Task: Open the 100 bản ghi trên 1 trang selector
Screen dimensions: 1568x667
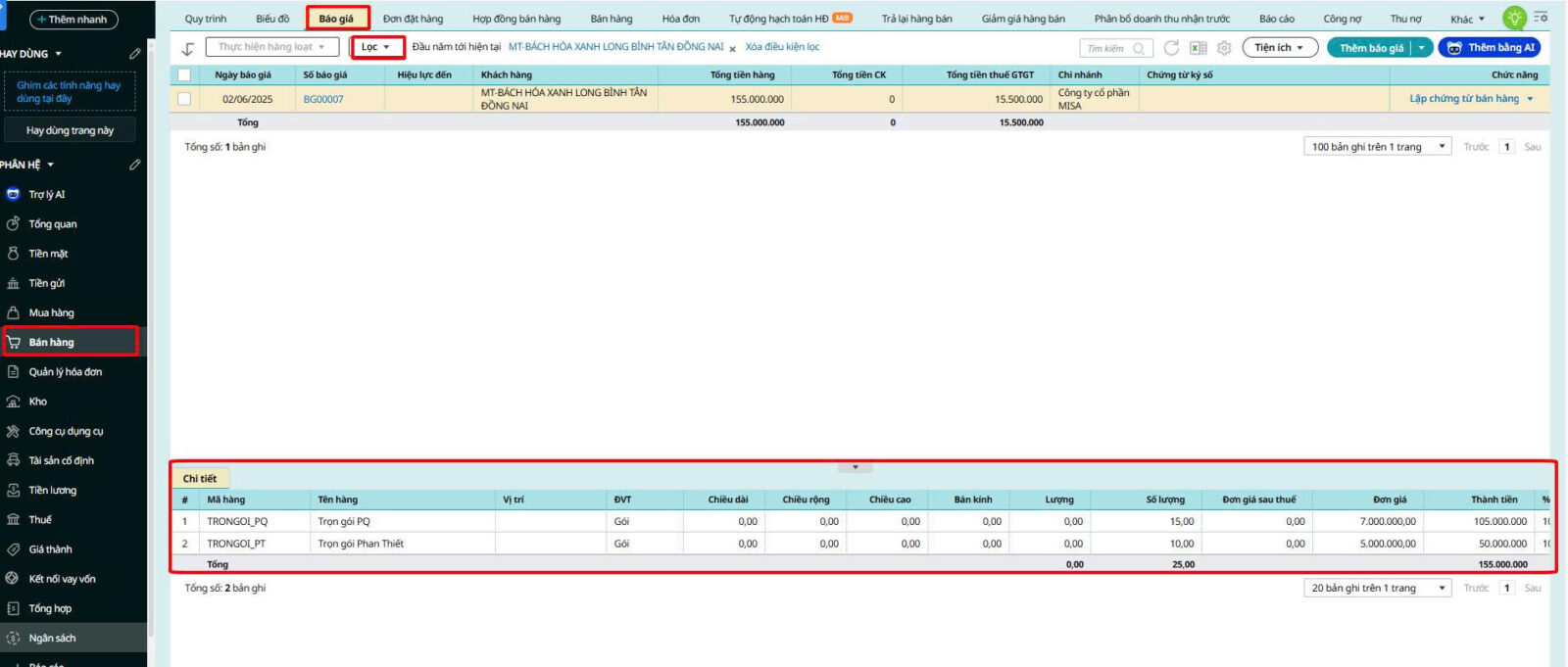Action: point(1377,147)
